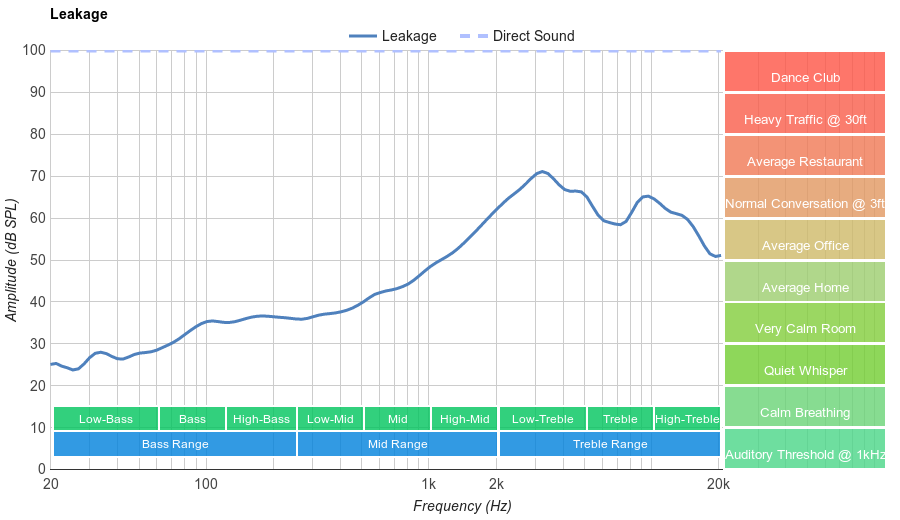Click the blue Treble Range bar
The height and width of the screenshot is (520, 900).
click(610, 444)
